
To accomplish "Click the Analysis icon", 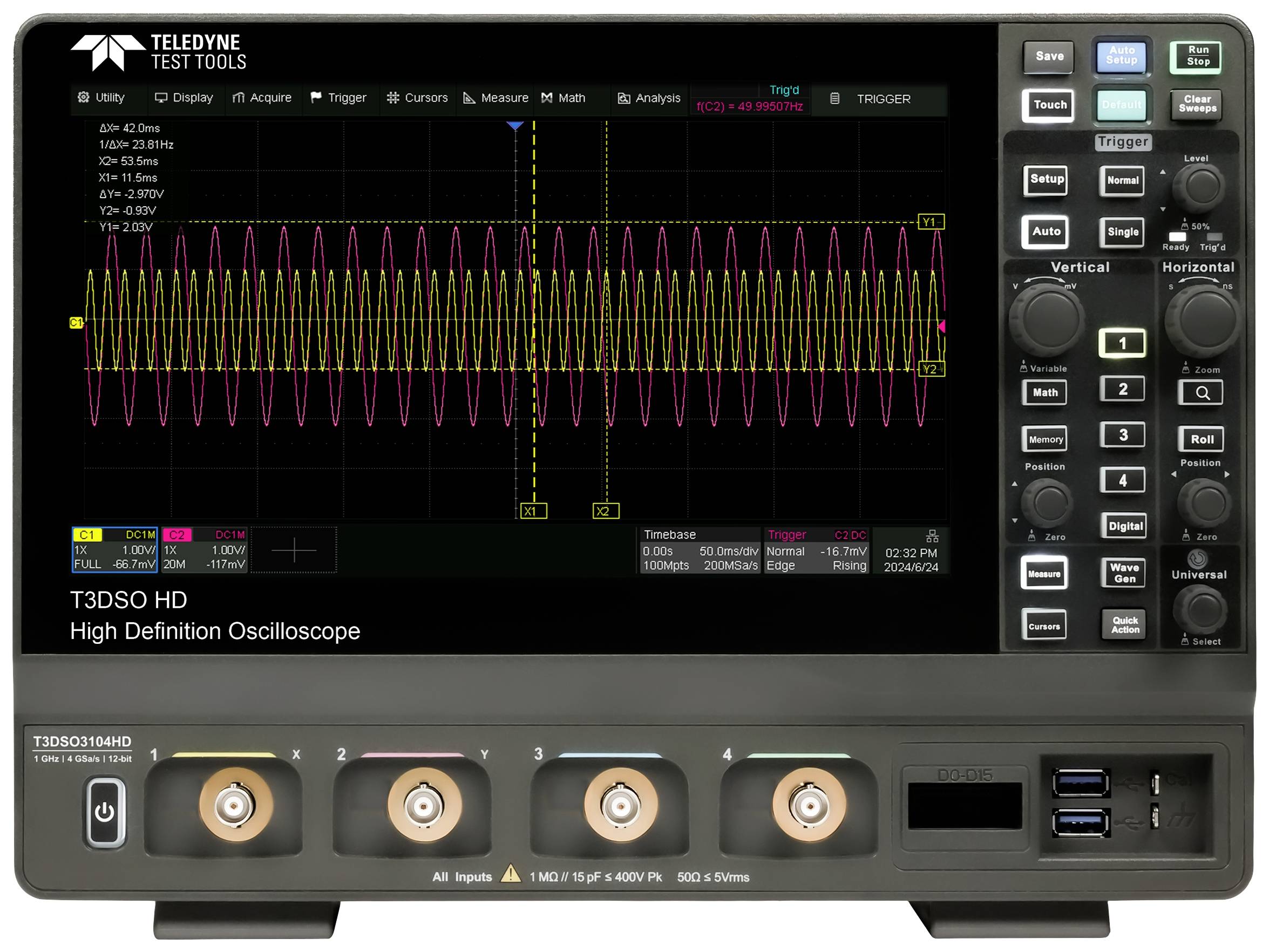I will pyautogui.click(x=624, y=98).
